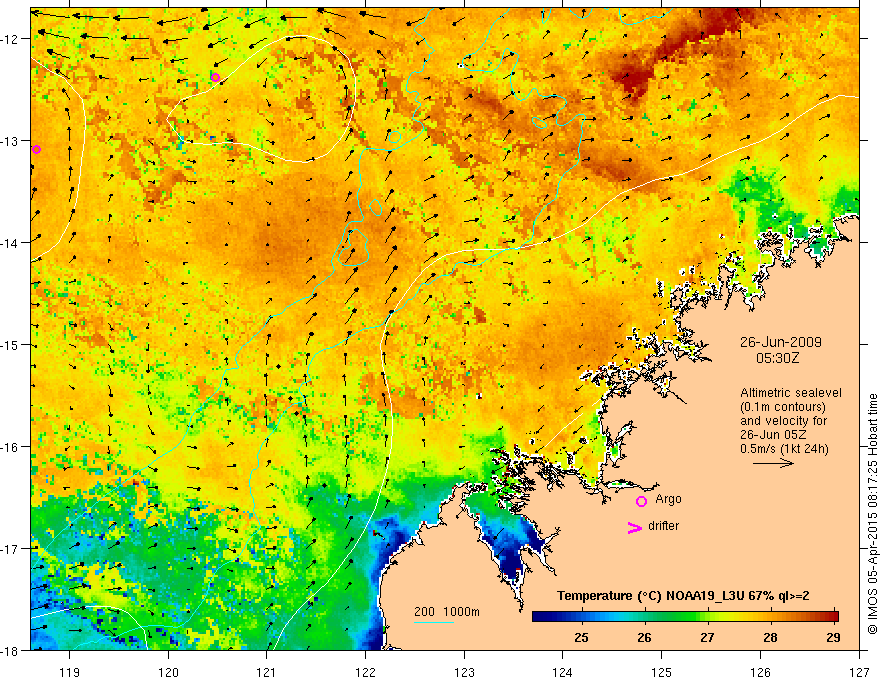
Task: Click the Argo float marker near longitude 120.5
Action: (216, 77)
